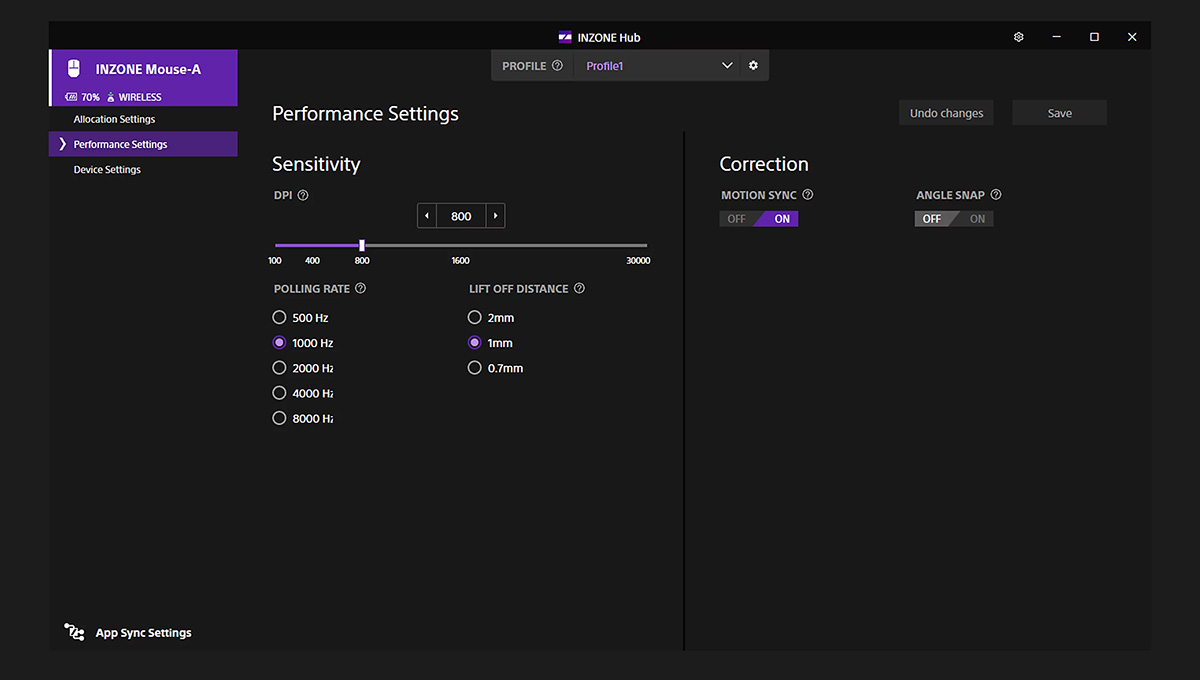Select 500 Hz polling rate

click(x=279, y=318)
